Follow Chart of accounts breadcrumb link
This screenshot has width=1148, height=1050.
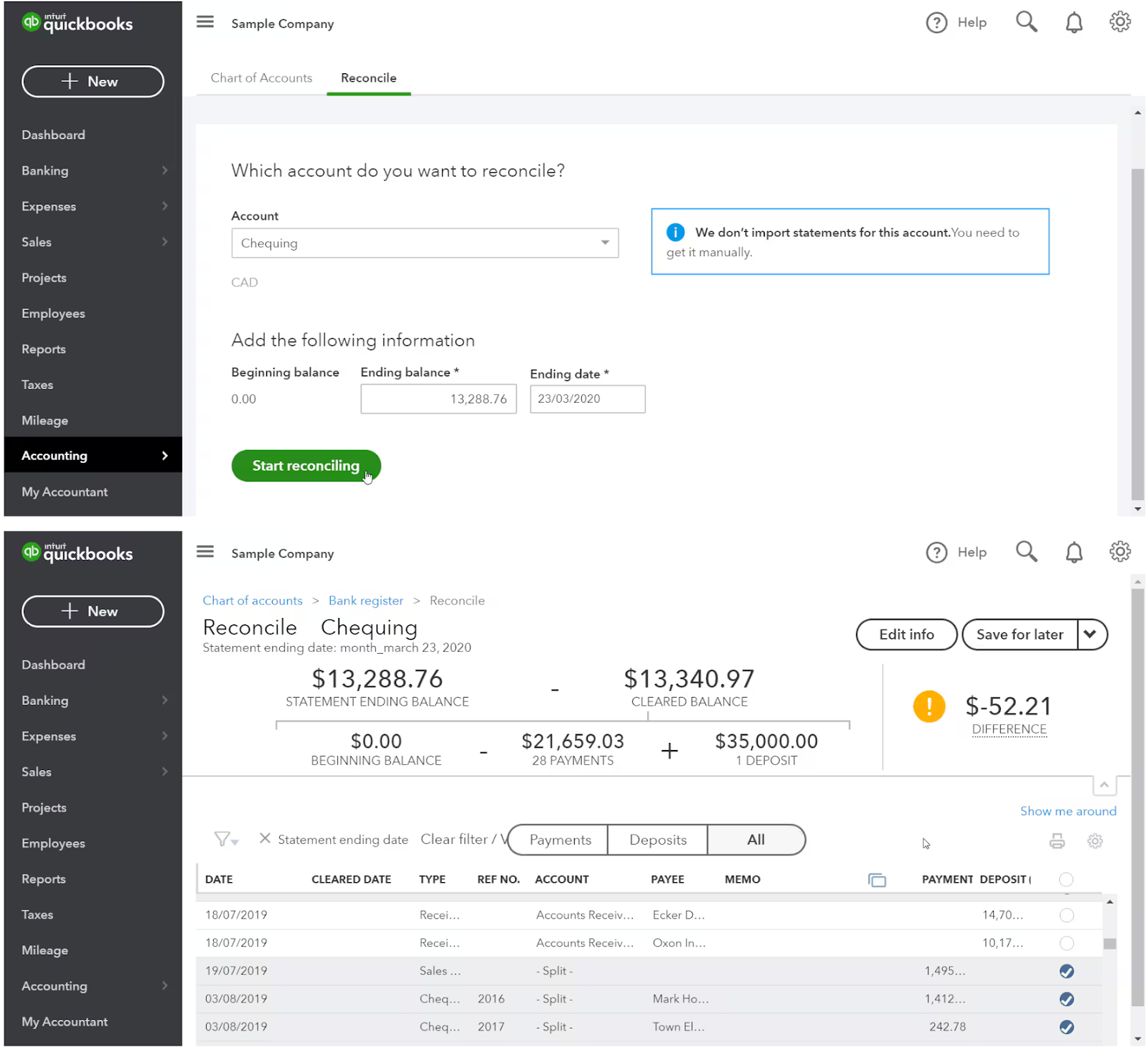pos(253,601)
